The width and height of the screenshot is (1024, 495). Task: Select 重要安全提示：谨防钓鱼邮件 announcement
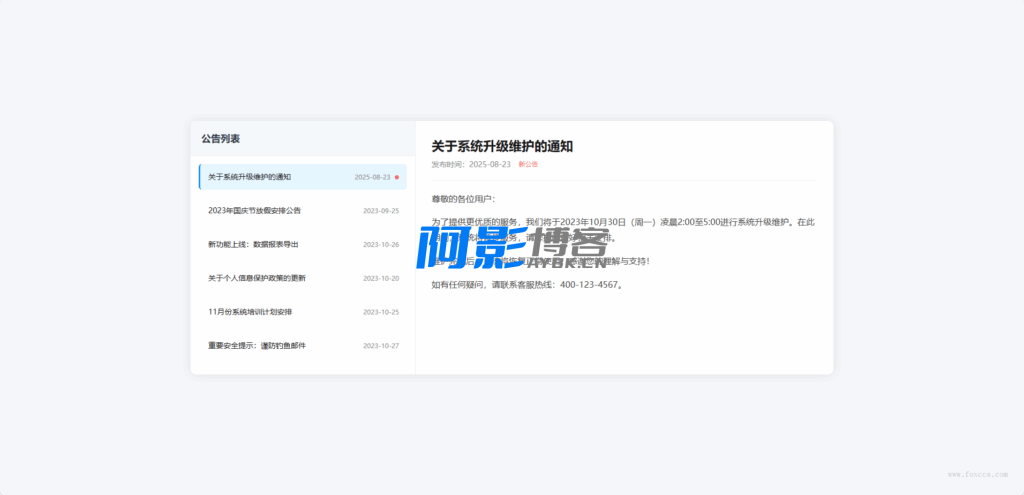click(x=257, y=346)
